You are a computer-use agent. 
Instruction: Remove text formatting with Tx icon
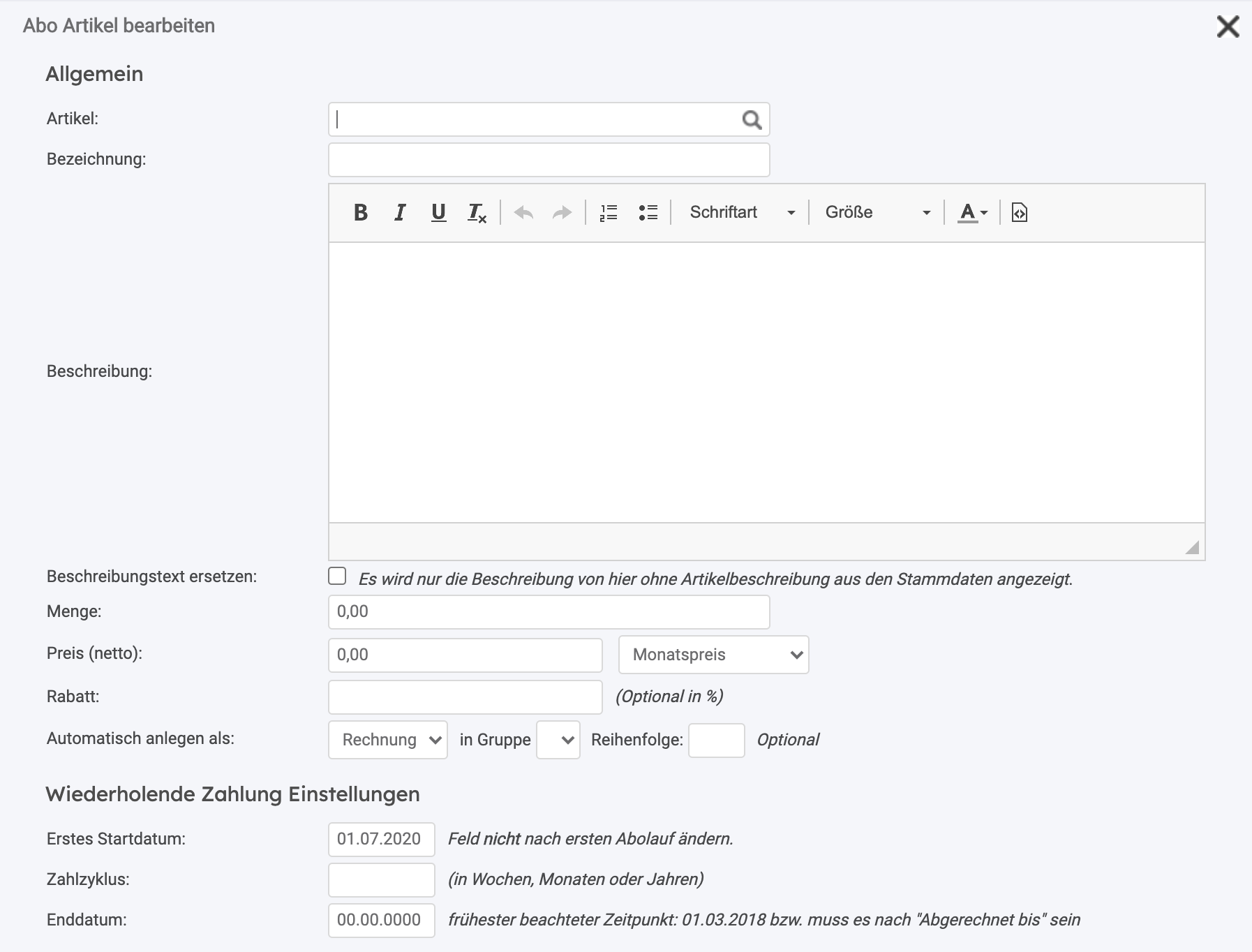click(x=477, y=212)
